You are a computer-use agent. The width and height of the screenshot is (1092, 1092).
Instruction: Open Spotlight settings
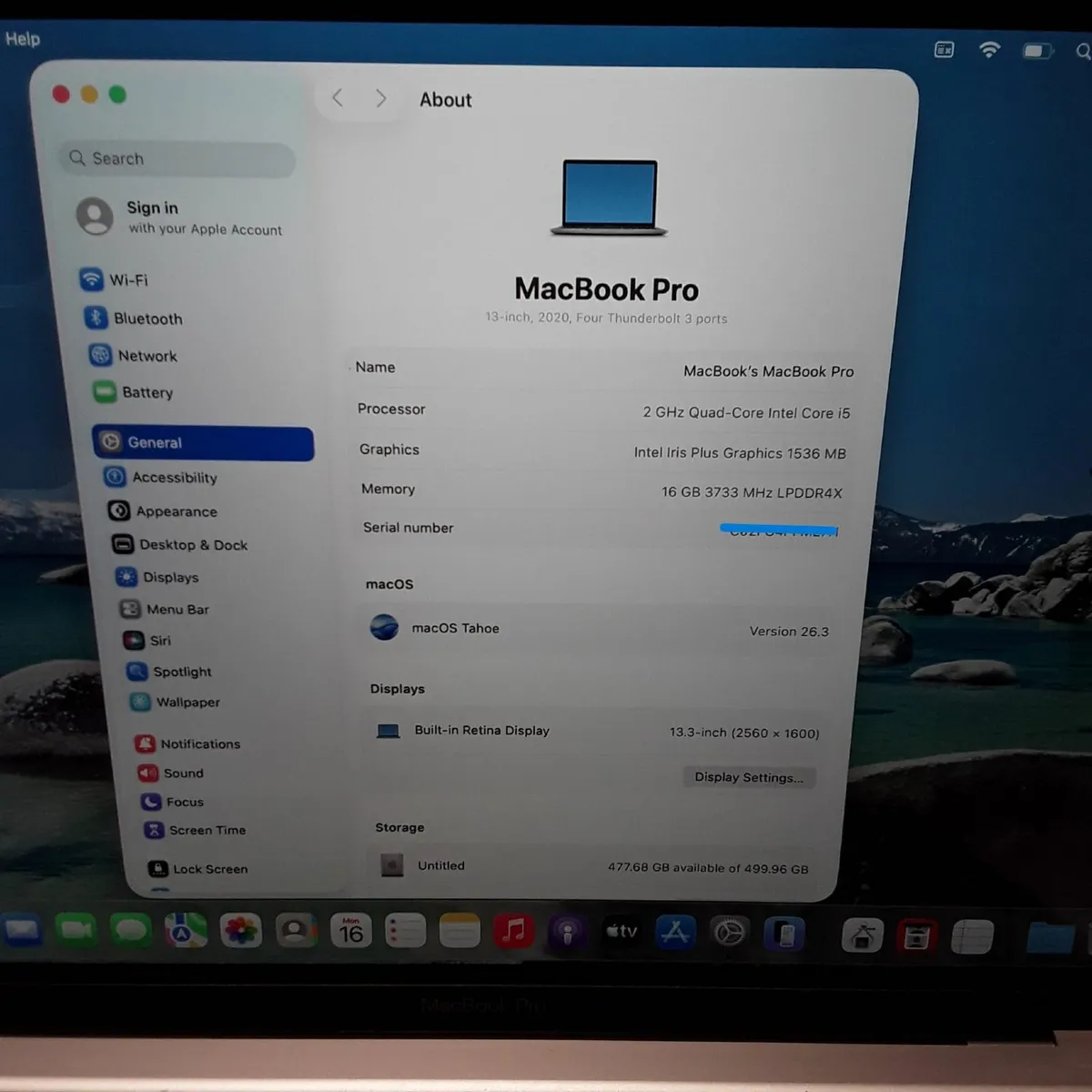point(181,672)
